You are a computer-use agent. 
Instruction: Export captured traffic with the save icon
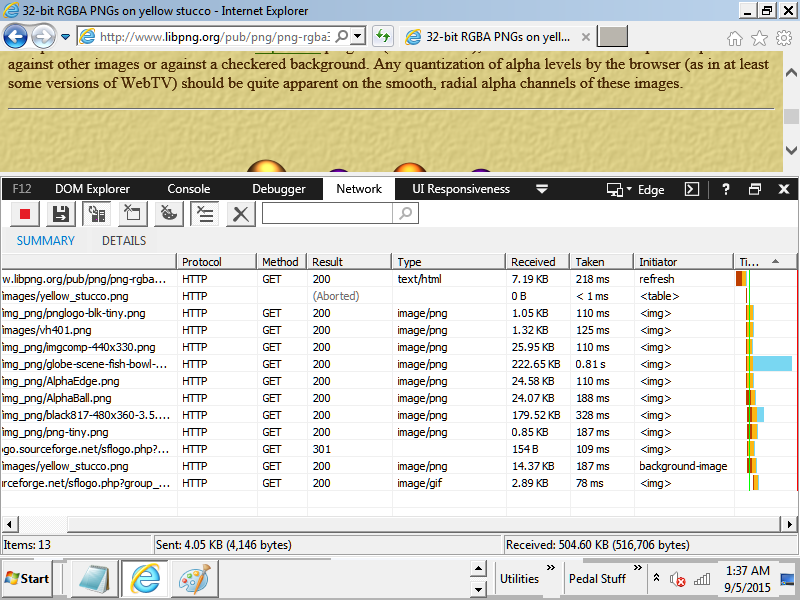pos(61,214)
